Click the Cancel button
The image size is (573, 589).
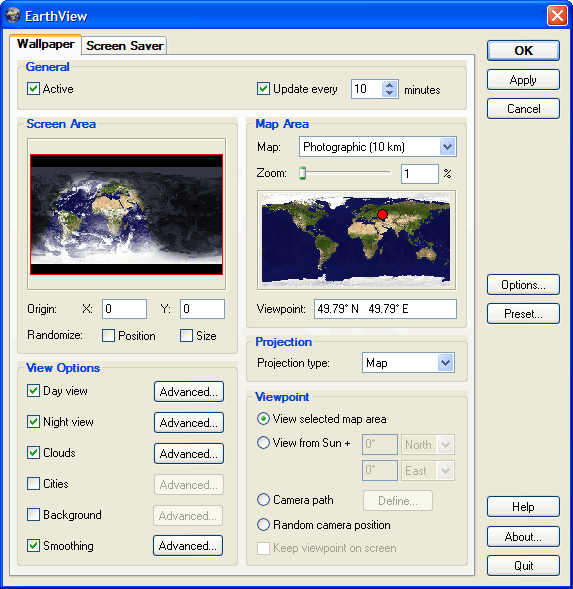point(523,109)
